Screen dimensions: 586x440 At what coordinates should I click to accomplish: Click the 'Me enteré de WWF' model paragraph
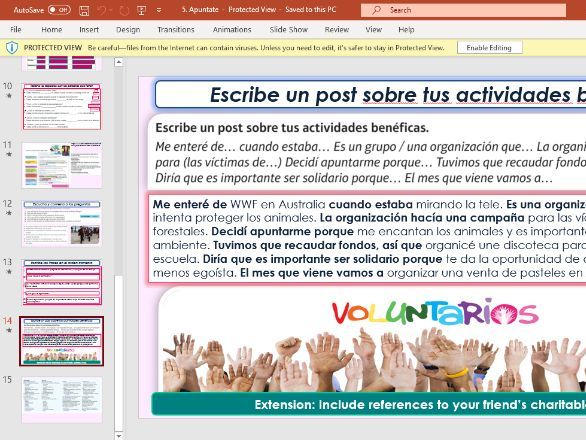click(367, 238)
